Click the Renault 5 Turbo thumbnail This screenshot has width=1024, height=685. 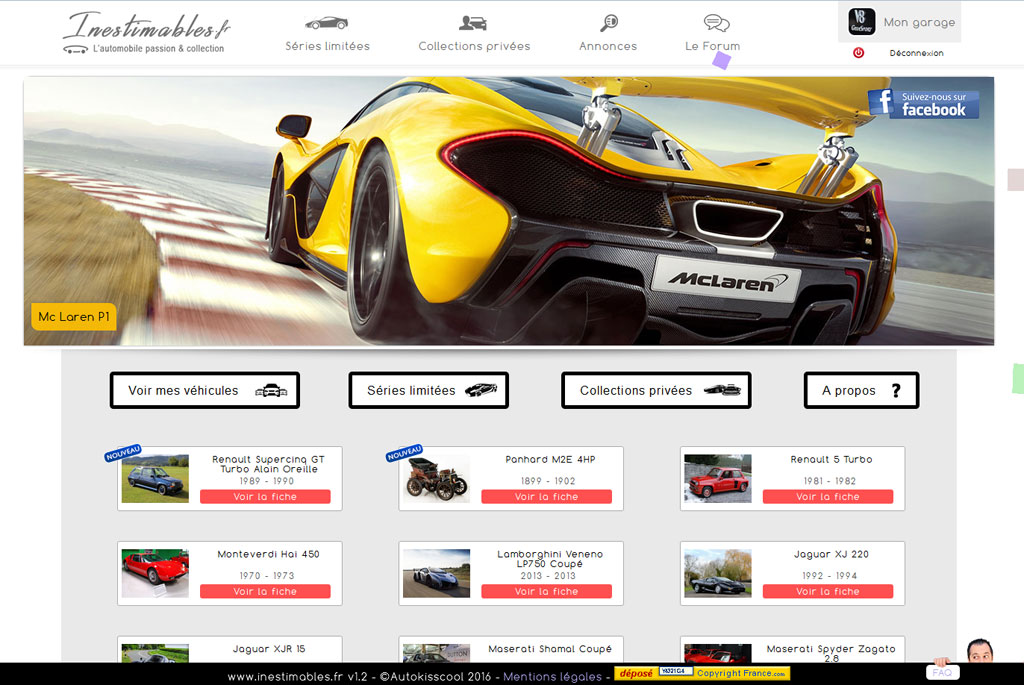[x=718, y=479]
